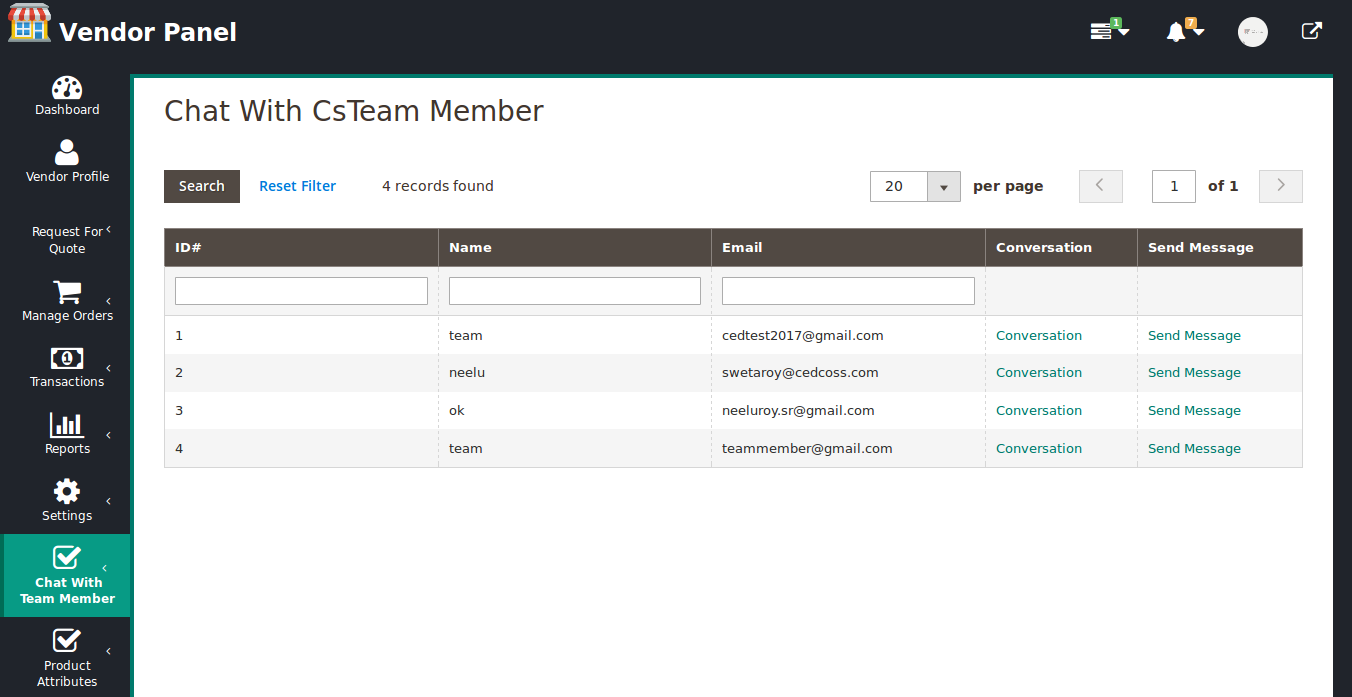Viewport: 1352px width, 697px height.
Task: Select email teammember@gmail.com
Action: tap(807, 448)
